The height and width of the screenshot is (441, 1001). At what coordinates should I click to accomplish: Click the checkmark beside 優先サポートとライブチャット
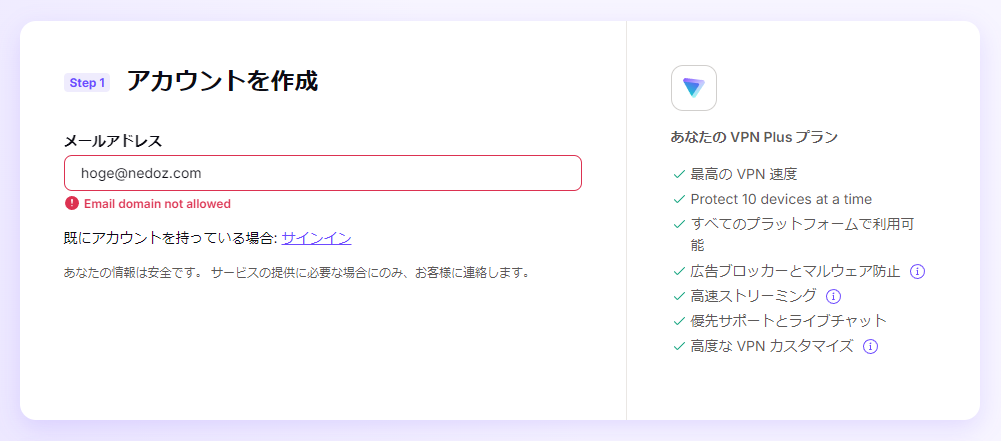pos(679,321)
